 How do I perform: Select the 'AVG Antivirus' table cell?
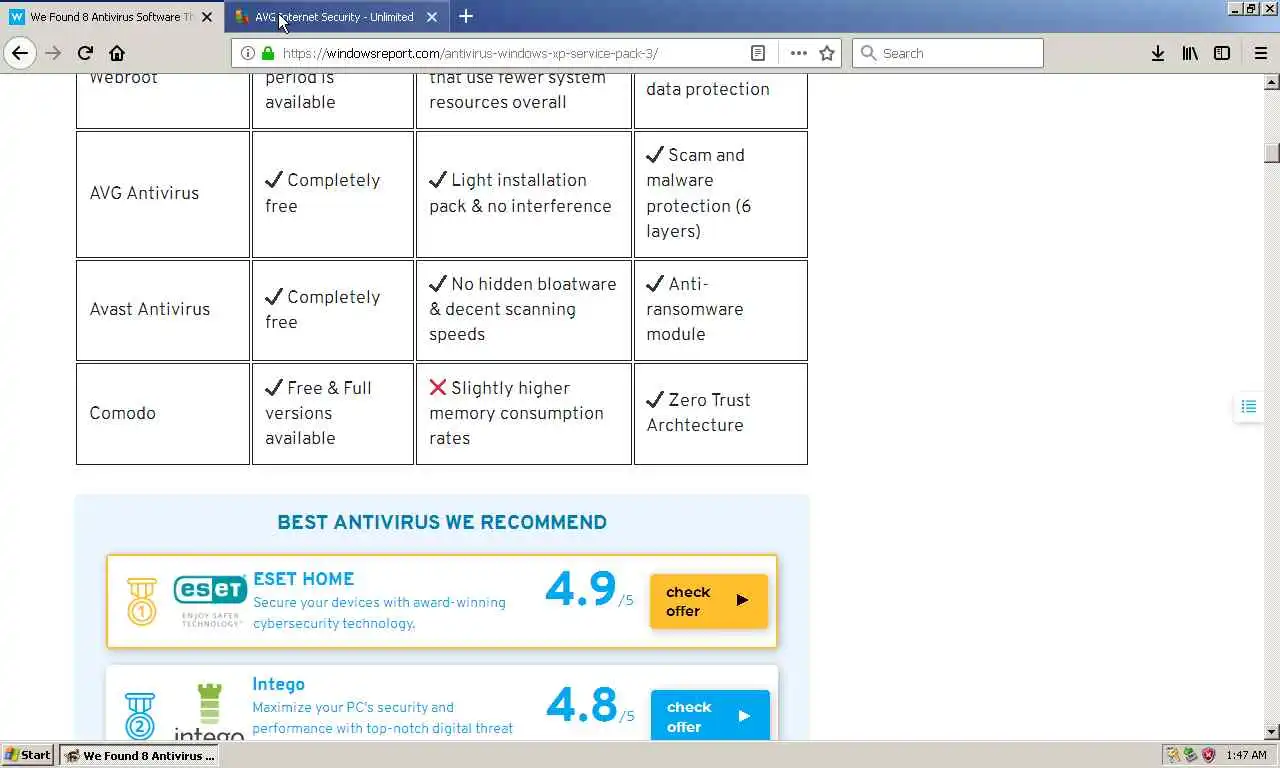163,194
